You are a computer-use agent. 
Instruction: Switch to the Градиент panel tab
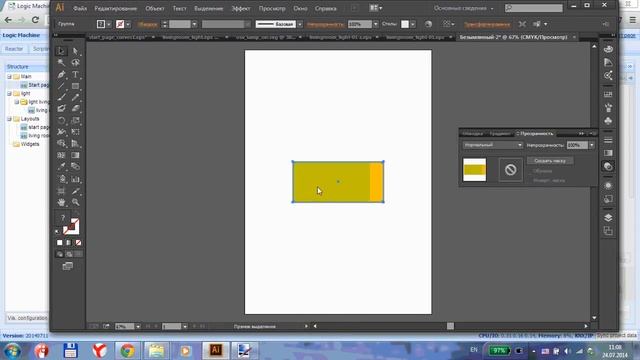pyautogui.click(x=500, y=134)
